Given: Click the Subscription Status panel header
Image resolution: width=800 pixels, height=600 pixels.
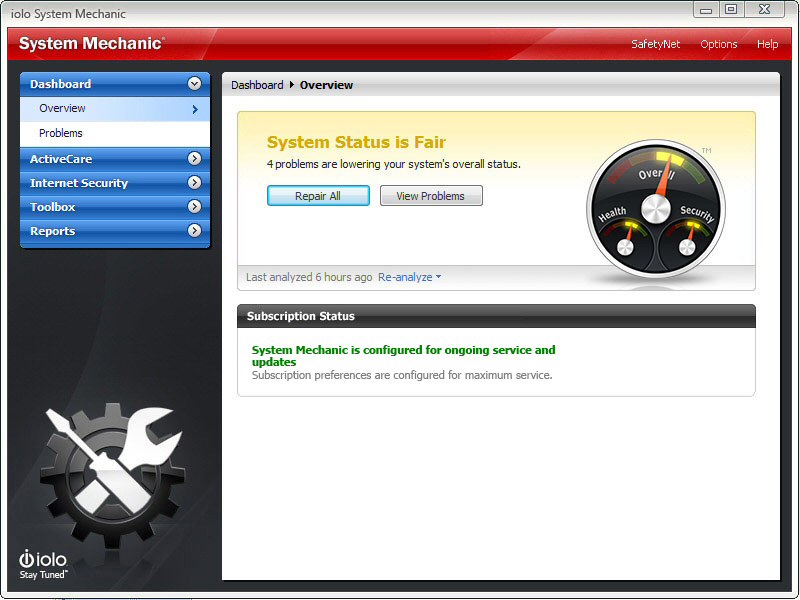Looking at the screenshot, I should point(496,316).
